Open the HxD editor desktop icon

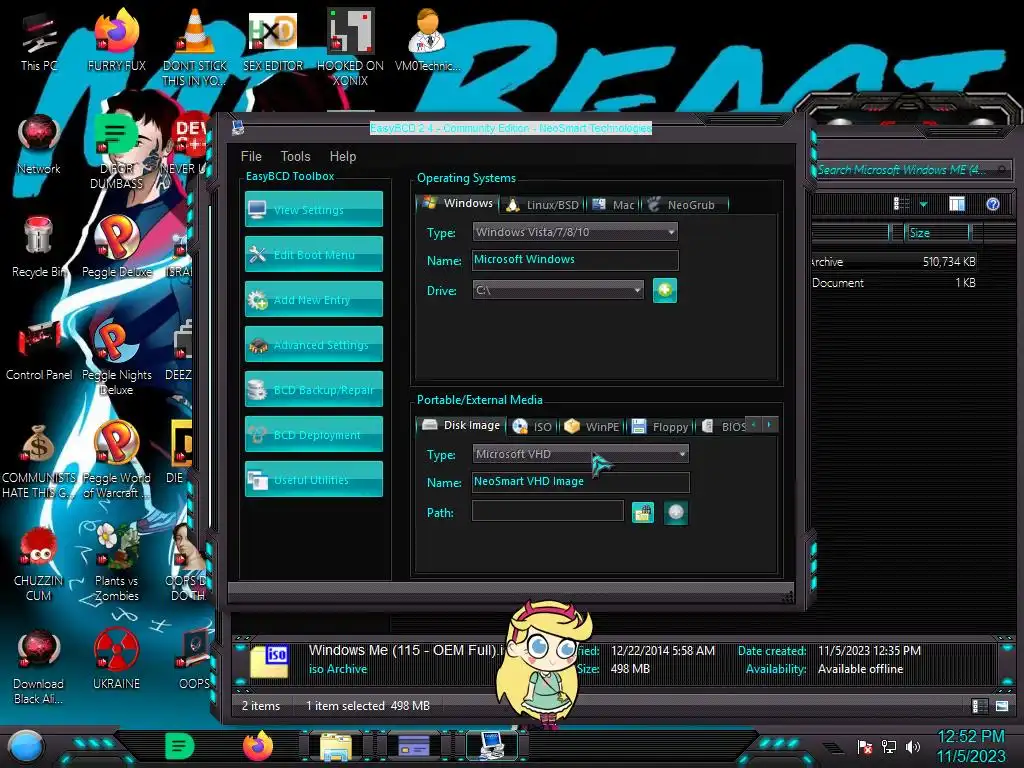pos(272,40)
